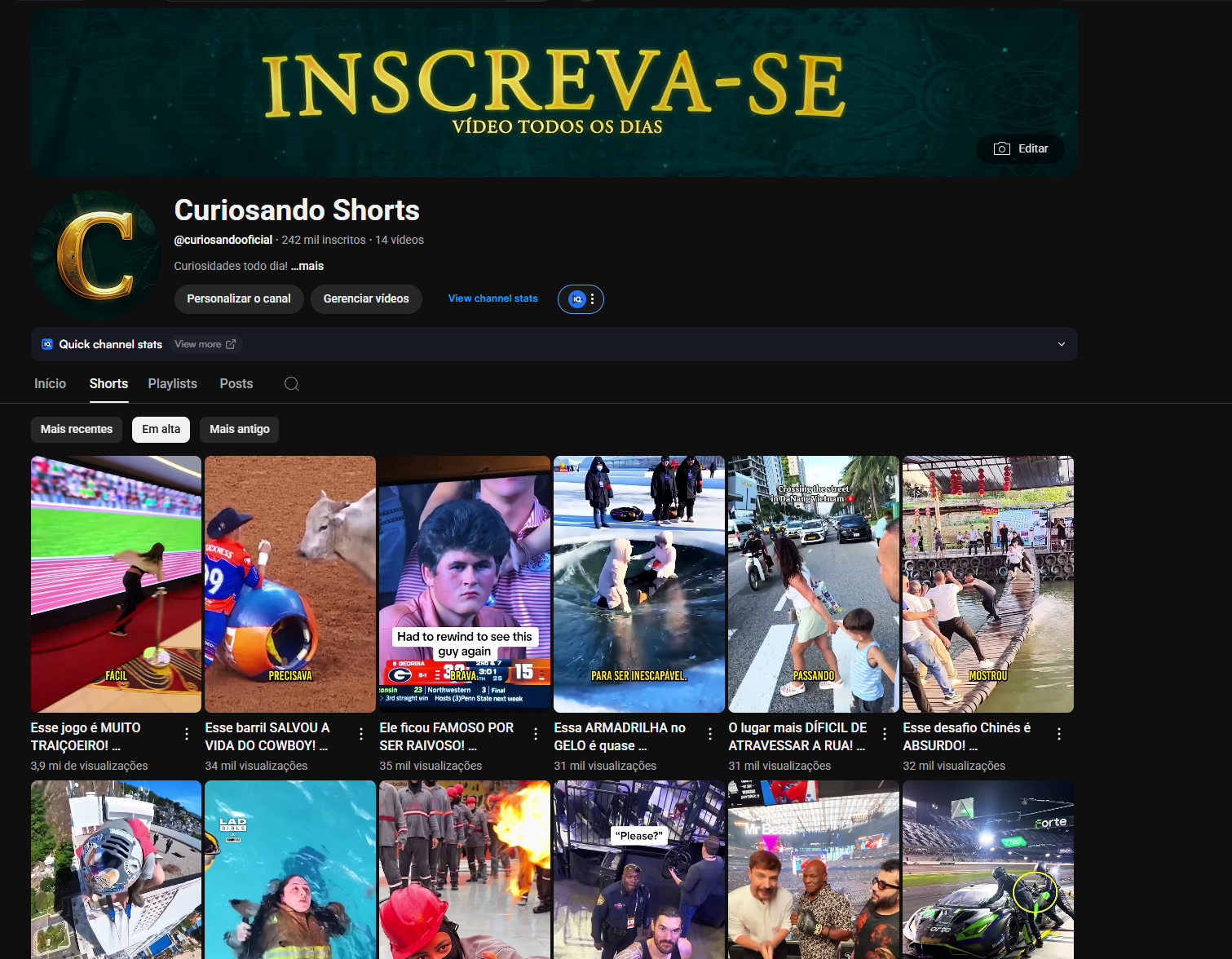Open three-dot menu for 'Ele ficou FAMOSO' short
Viewport: 1232px width, 959px height.
point(536,734)
